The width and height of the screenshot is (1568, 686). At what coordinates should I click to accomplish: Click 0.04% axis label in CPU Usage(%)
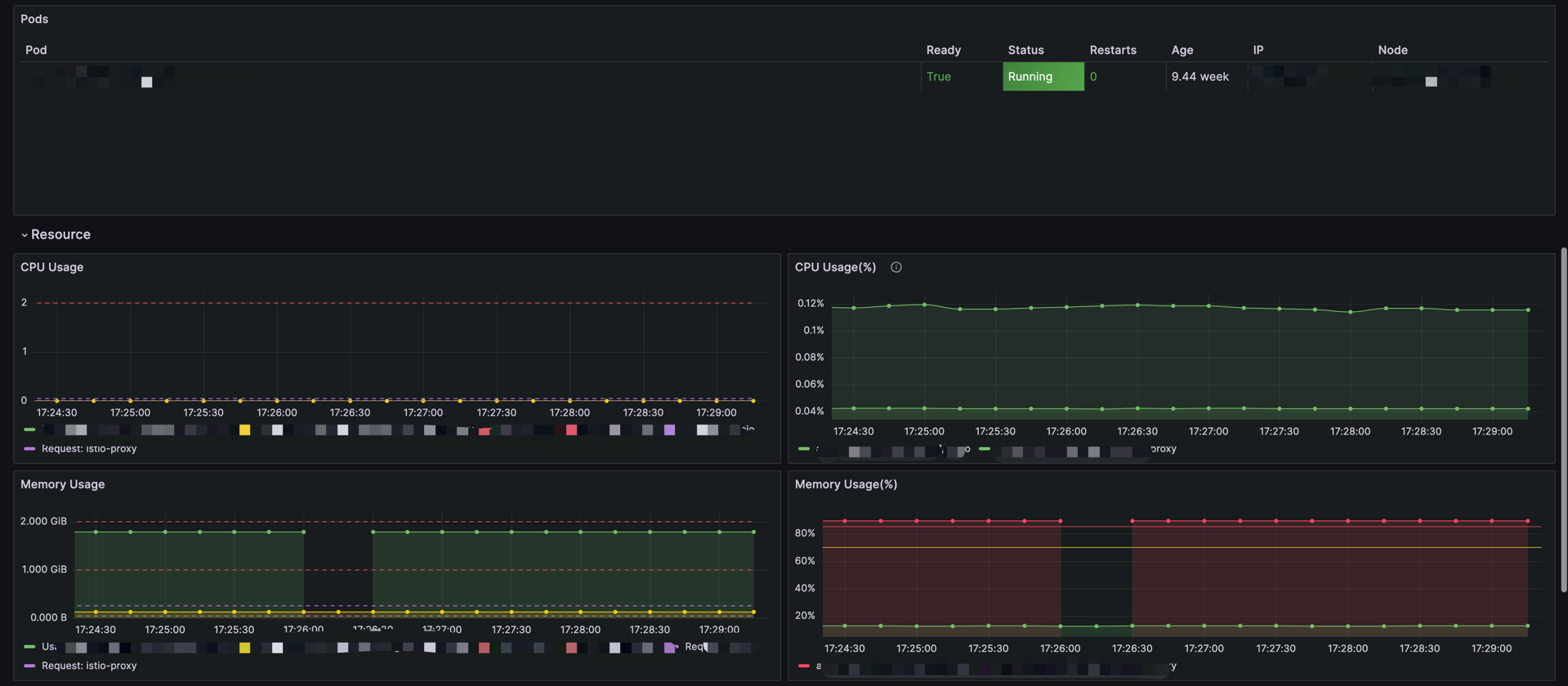(810, 411)
